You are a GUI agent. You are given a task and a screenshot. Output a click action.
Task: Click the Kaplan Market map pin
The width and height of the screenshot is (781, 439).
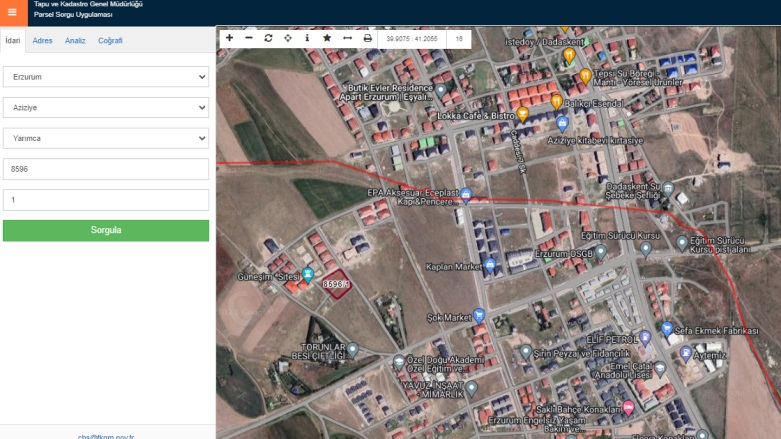(490, 265)
